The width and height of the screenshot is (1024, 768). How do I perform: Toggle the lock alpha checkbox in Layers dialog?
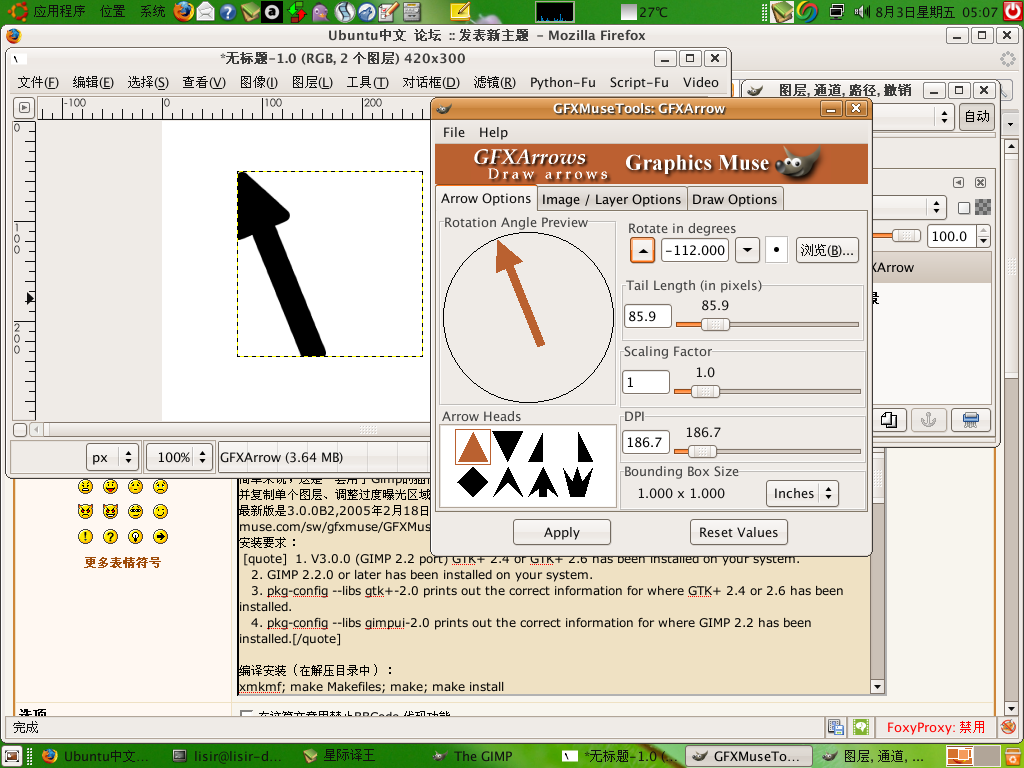point(963,208)
